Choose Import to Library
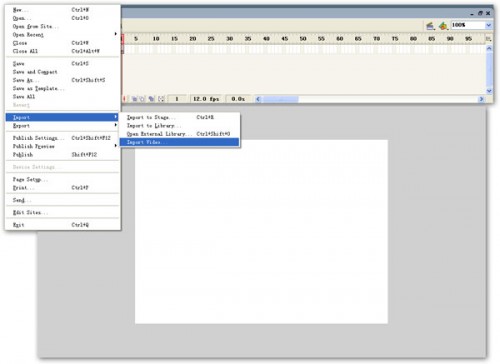 [180, 126]
